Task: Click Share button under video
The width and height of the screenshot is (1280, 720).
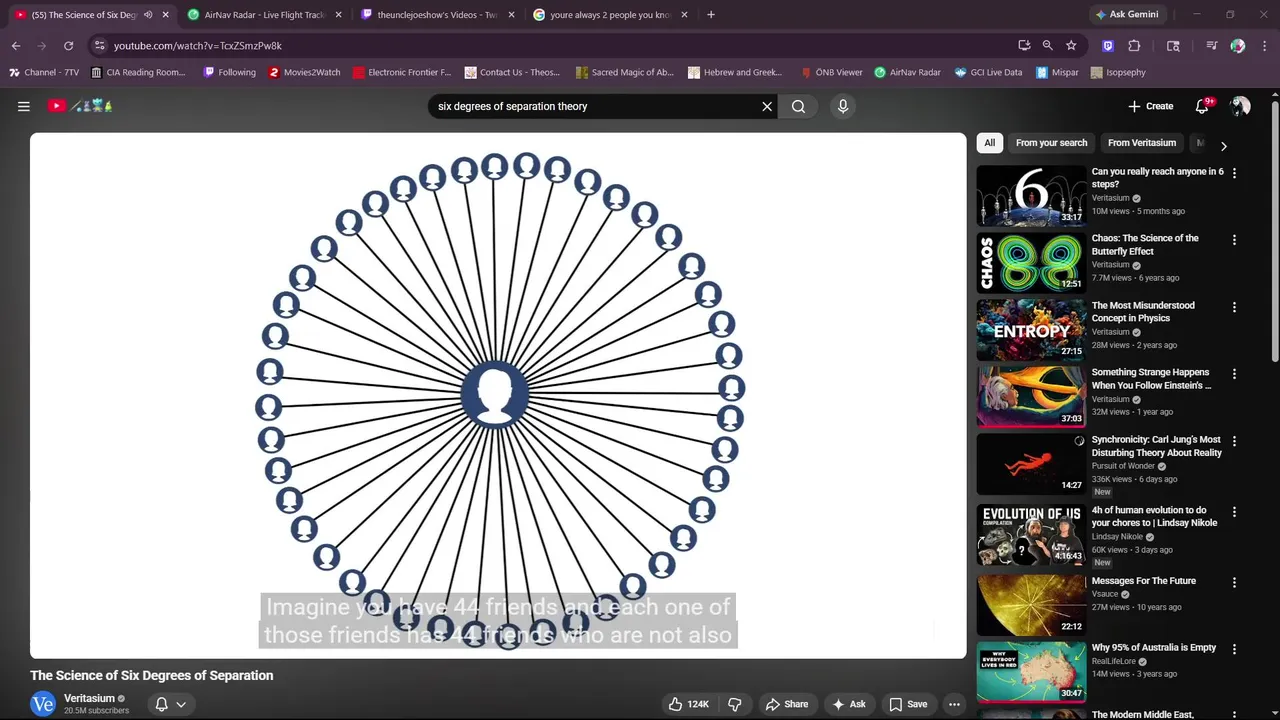Action: tap(785, 704)
